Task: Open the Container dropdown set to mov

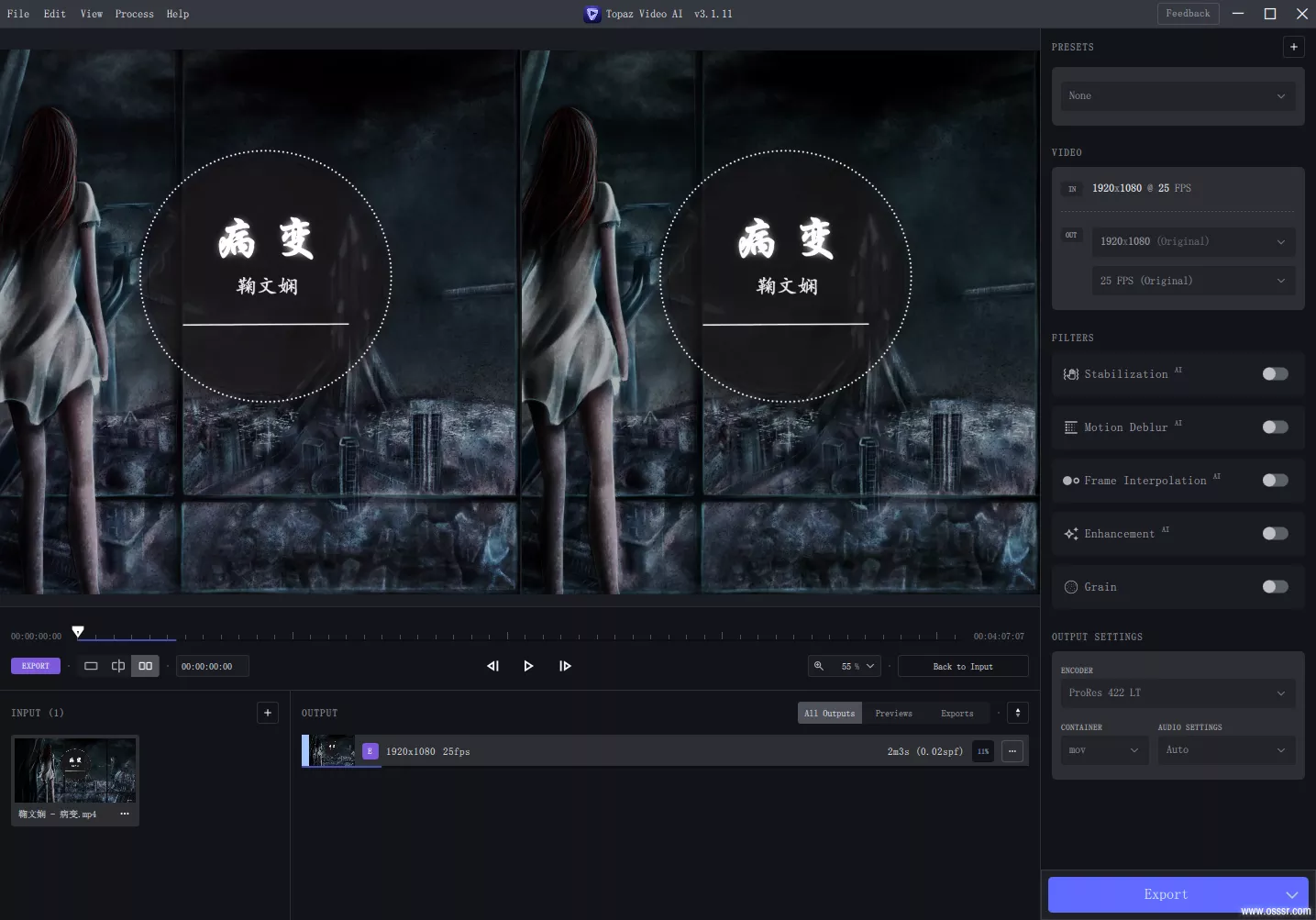Action: (x=1104, y=749)
